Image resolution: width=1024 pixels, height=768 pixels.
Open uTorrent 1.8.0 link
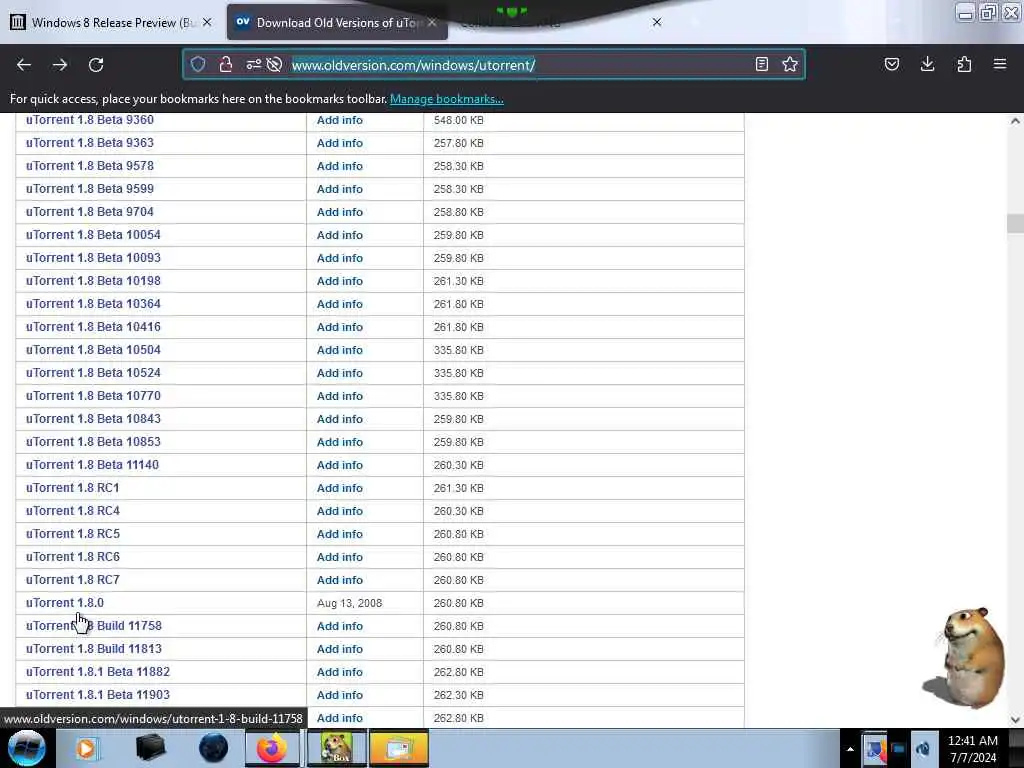[x=65, y=603]
